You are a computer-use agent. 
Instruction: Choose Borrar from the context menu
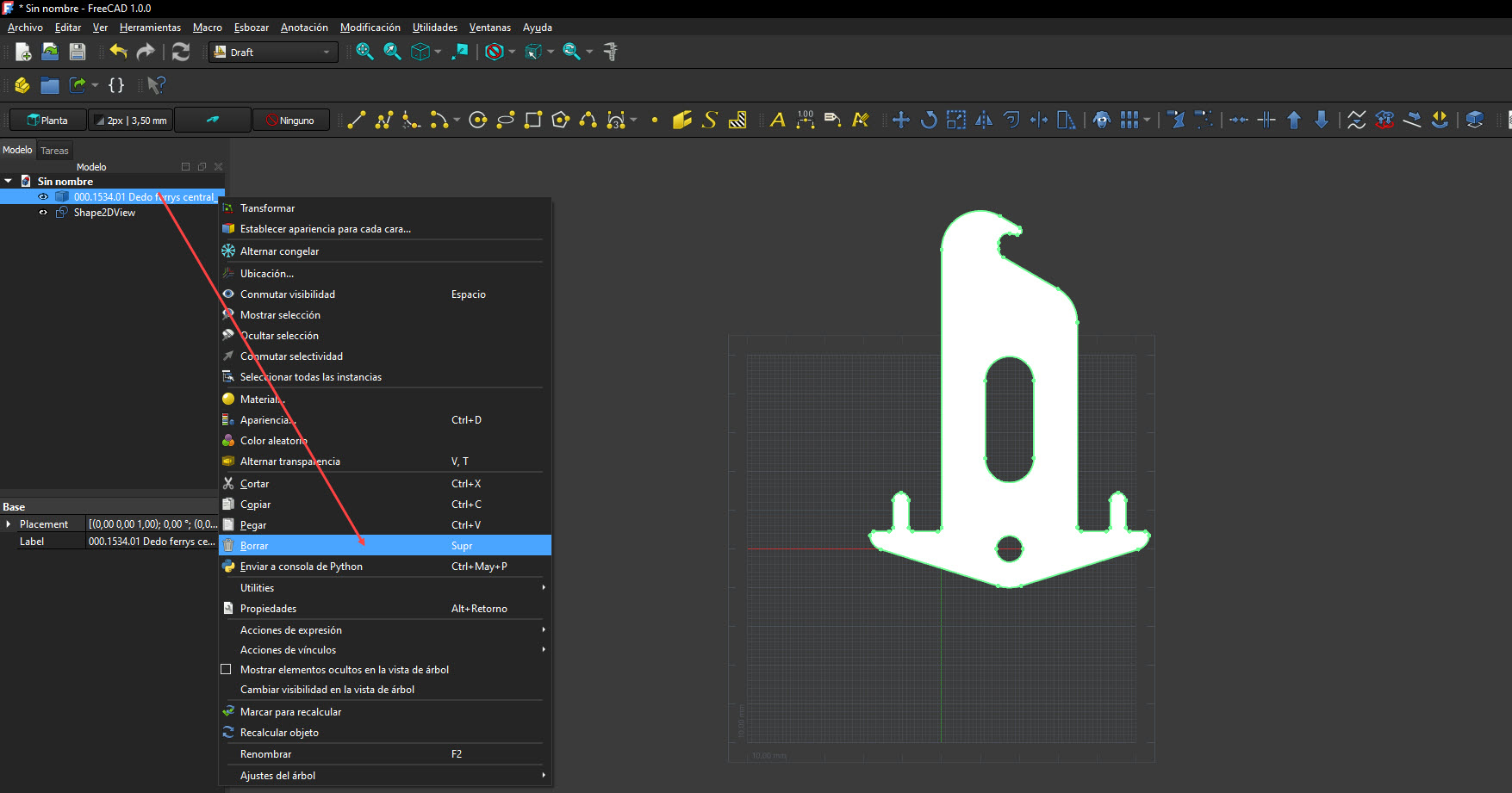point(385,546)
